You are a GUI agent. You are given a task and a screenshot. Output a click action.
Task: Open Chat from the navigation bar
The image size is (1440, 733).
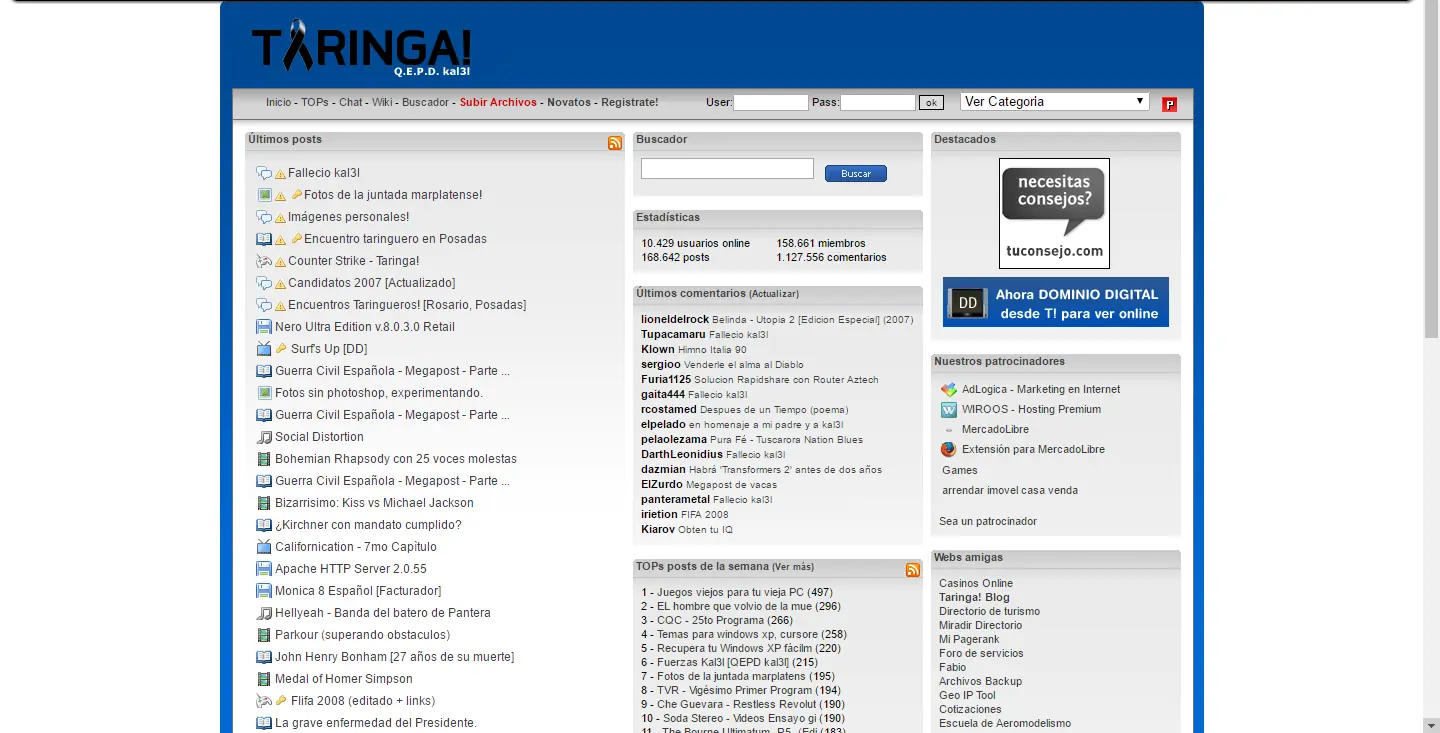[351, 102]
